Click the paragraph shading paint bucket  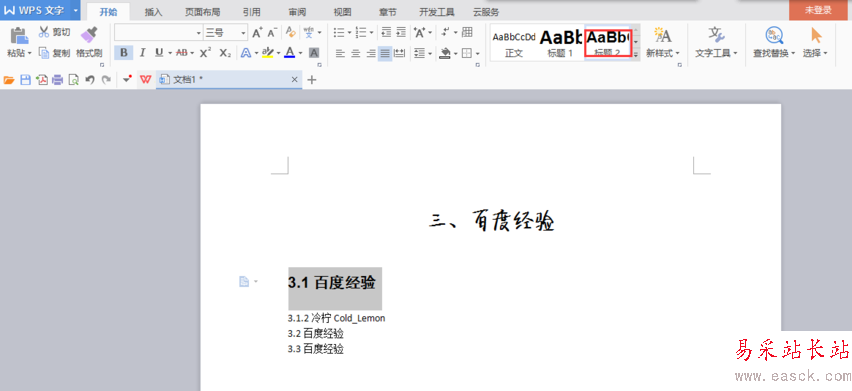click(446, 53)
